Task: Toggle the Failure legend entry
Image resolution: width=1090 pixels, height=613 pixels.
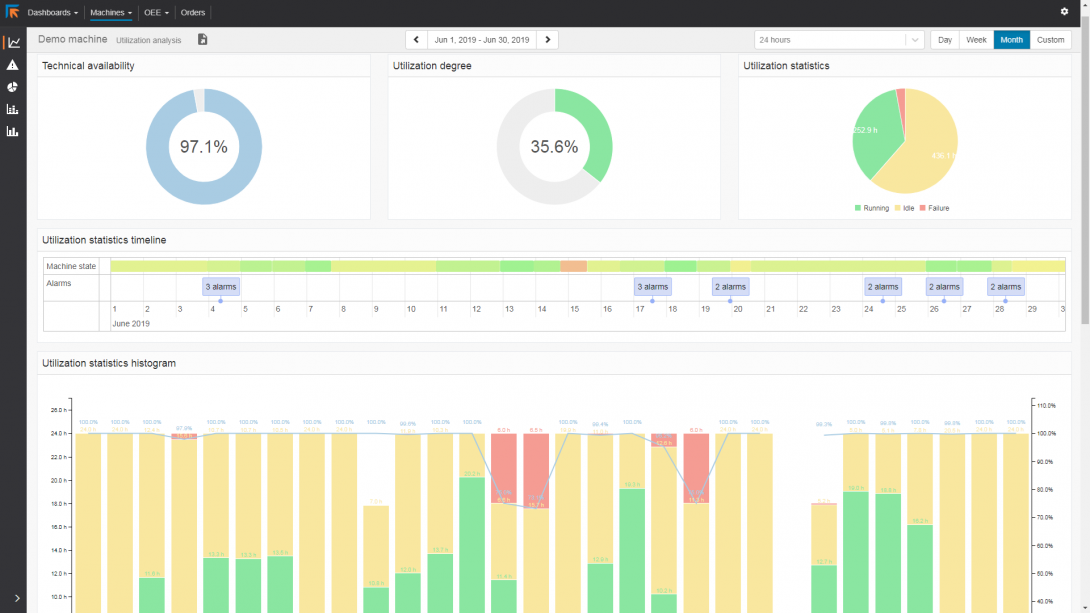Action: [934, 208]
